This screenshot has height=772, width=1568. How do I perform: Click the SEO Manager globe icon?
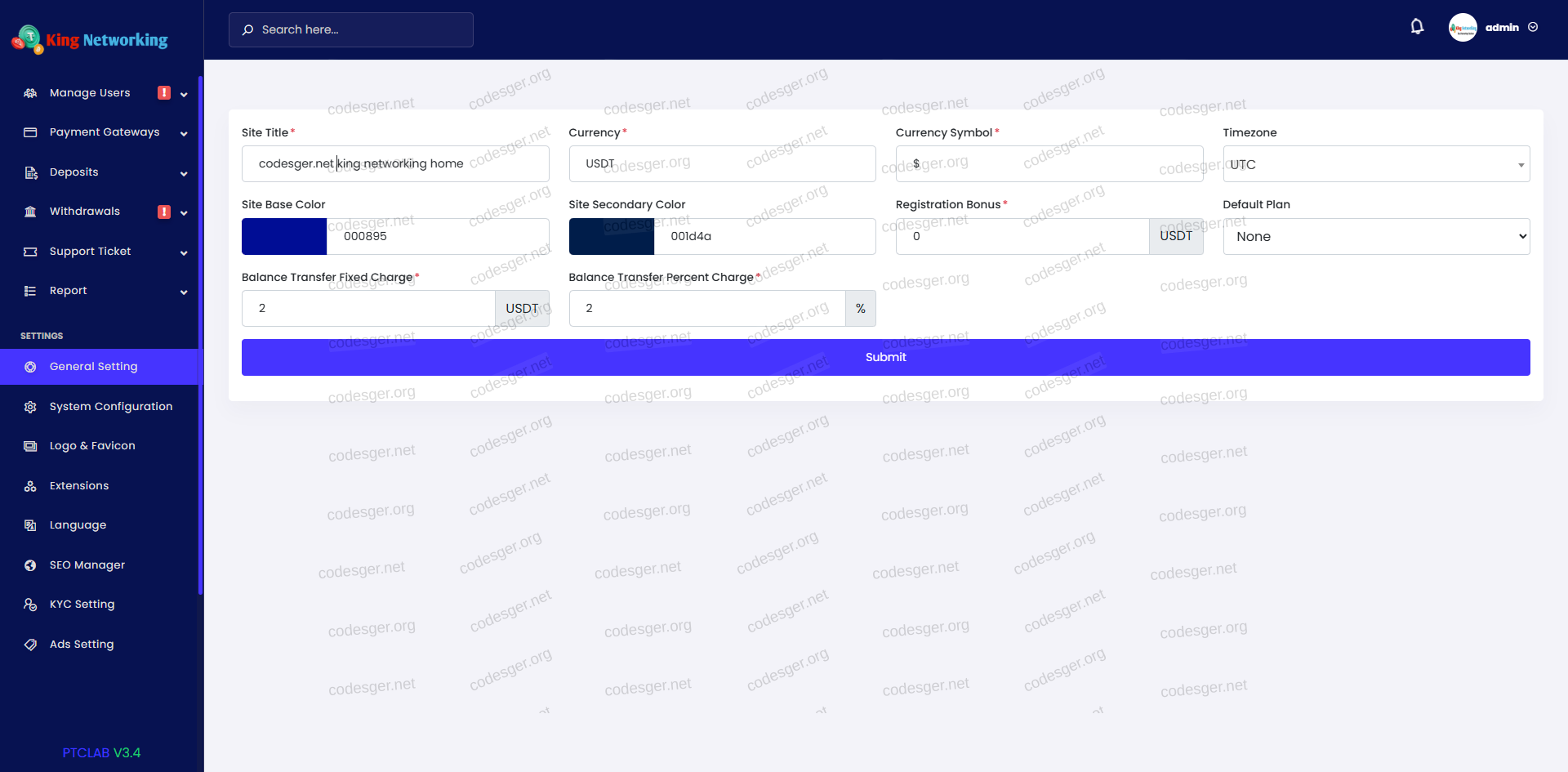(x=30, y=565)
